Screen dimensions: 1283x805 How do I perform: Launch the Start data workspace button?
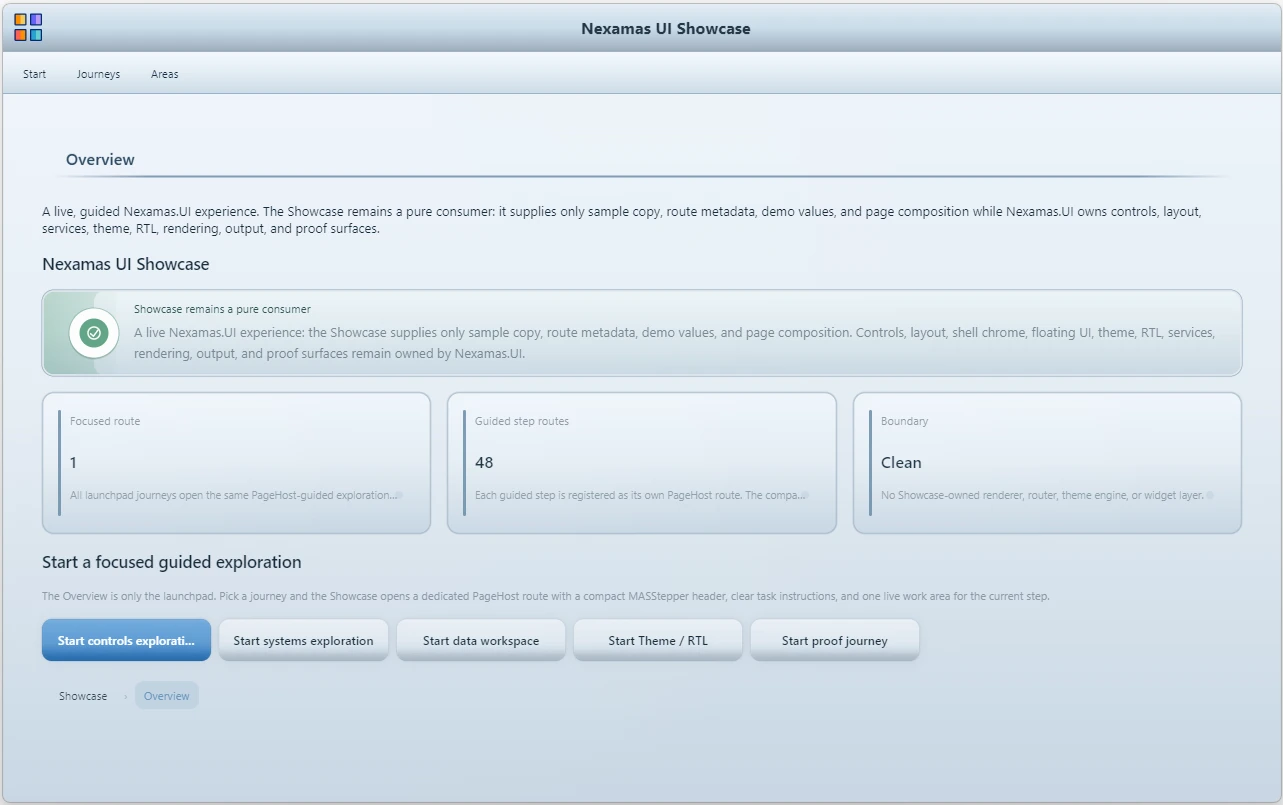coord(481,640)
